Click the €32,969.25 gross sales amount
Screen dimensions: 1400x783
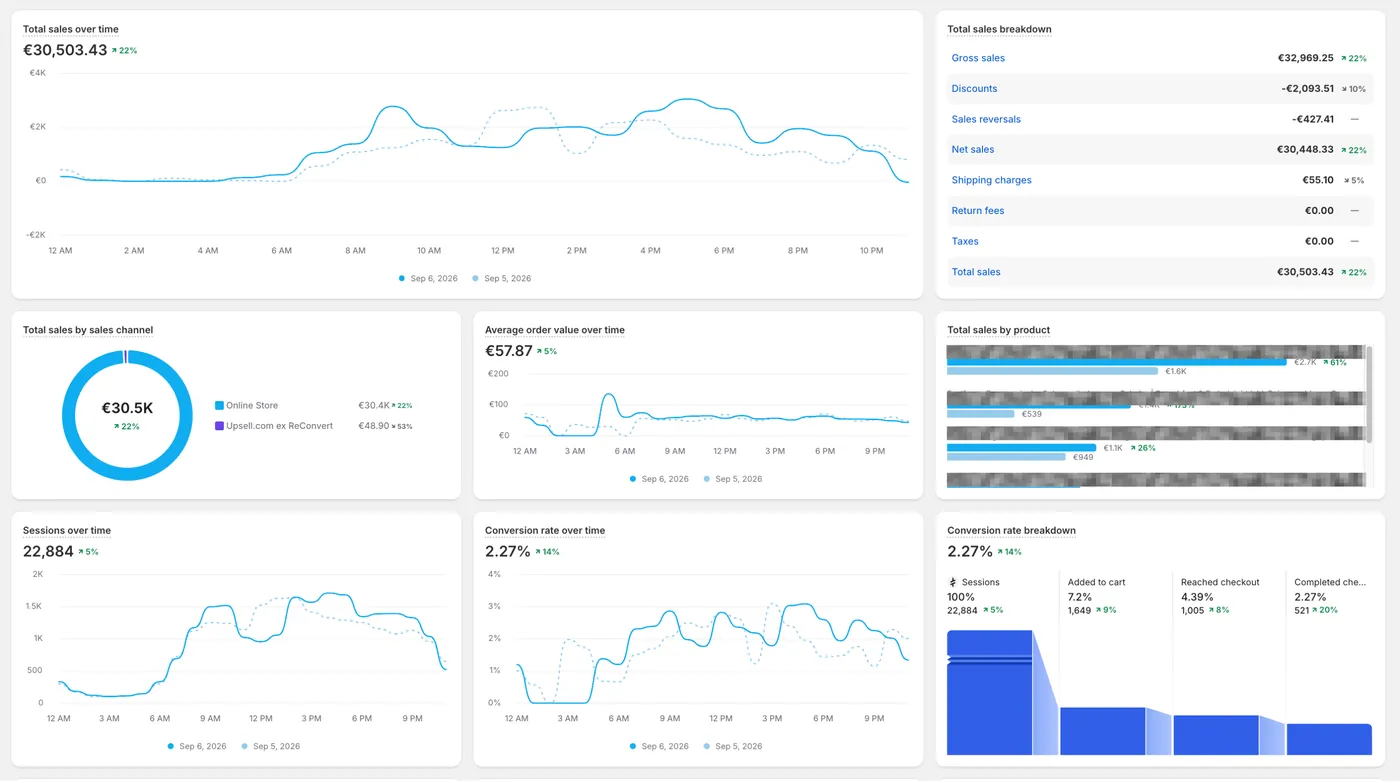click(x=1305, y=58)
